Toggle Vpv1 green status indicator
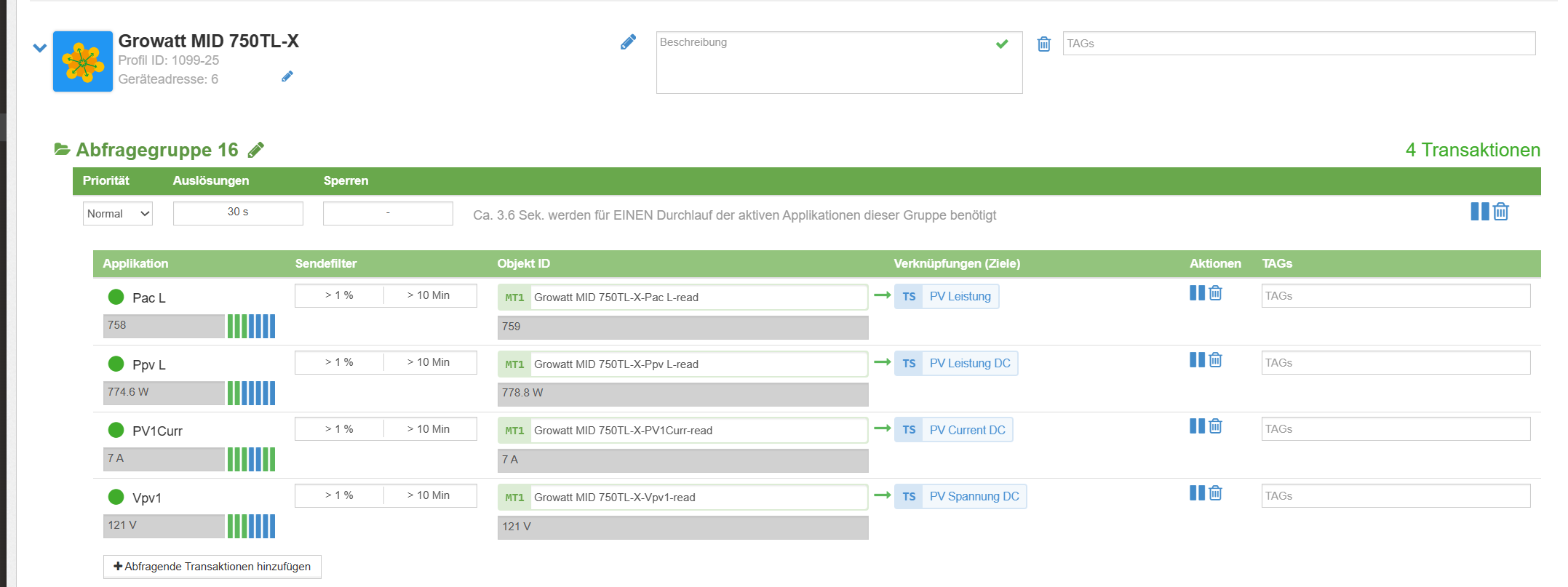This screenshot has height=587, width=1568. point(116,497)
